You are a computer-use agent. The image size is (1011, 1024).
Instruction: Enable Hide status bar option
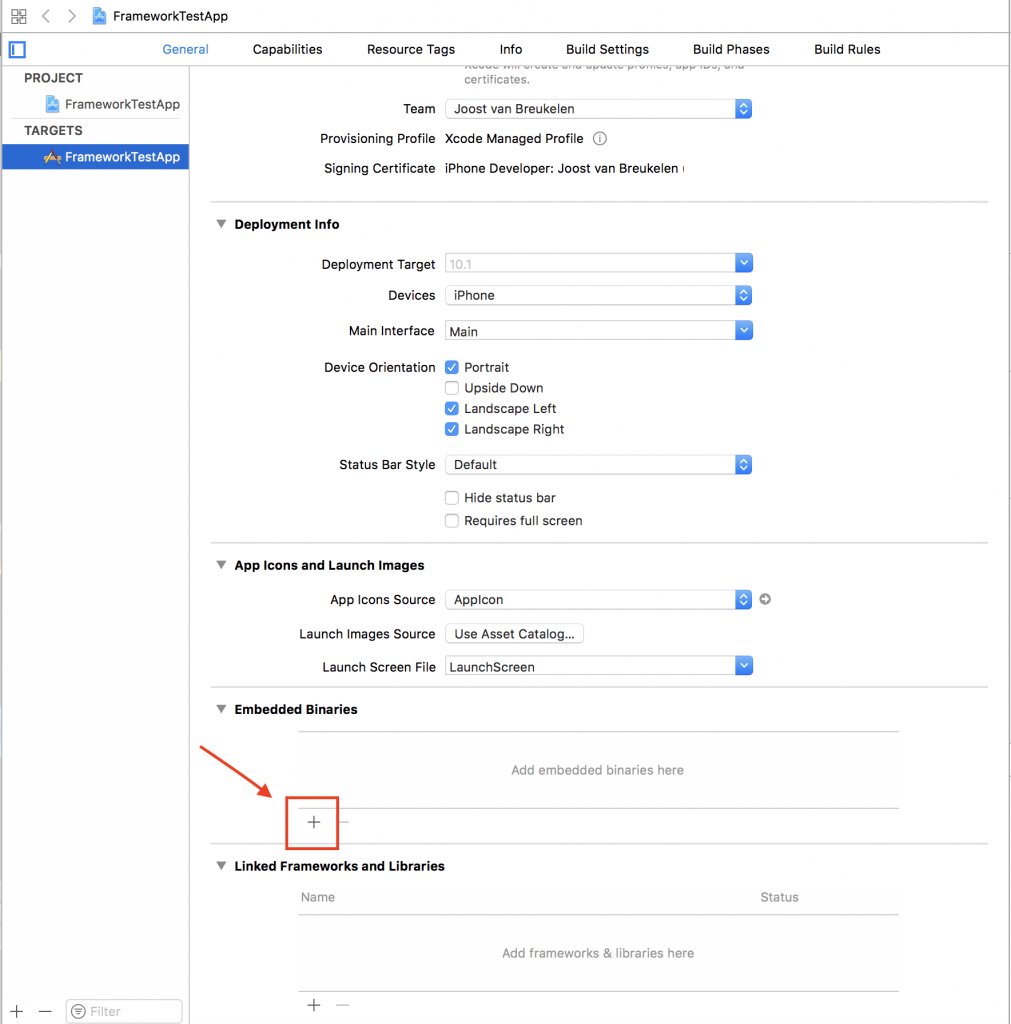(451, 498)
